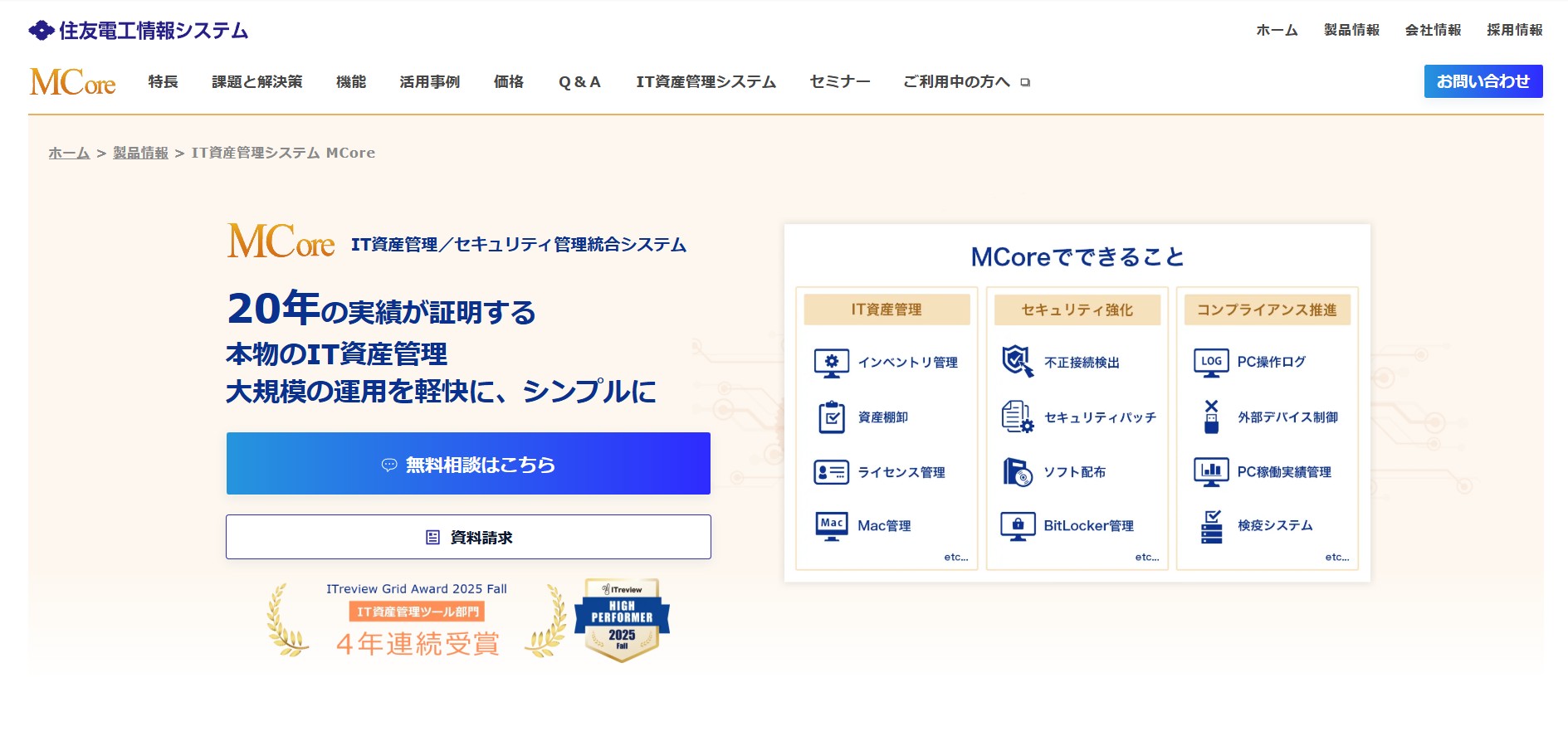Click the インベントリ管理 label
This screenshot has height=741, width=1568.
coord(908,363)
